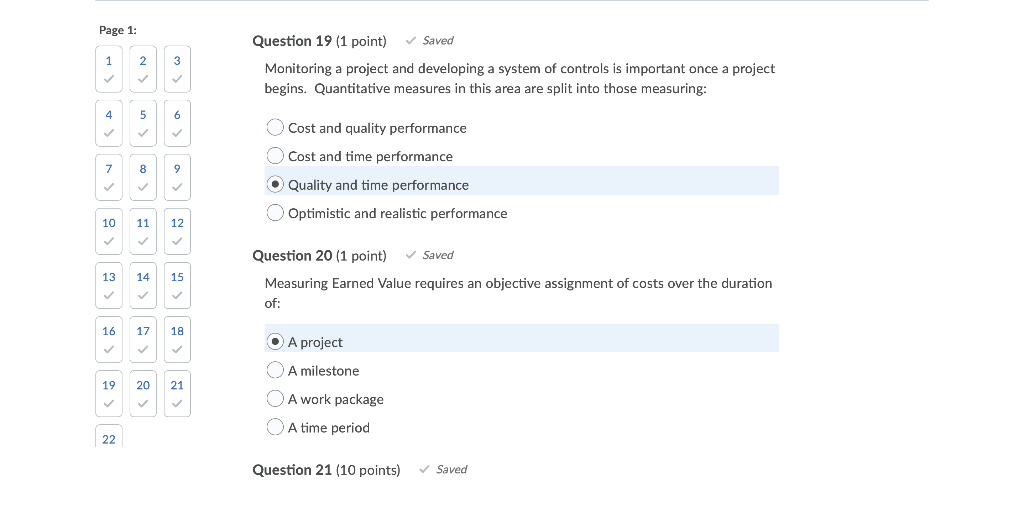Go to question 12 box
Viewport: 1024px width, 519px height.
177,231
